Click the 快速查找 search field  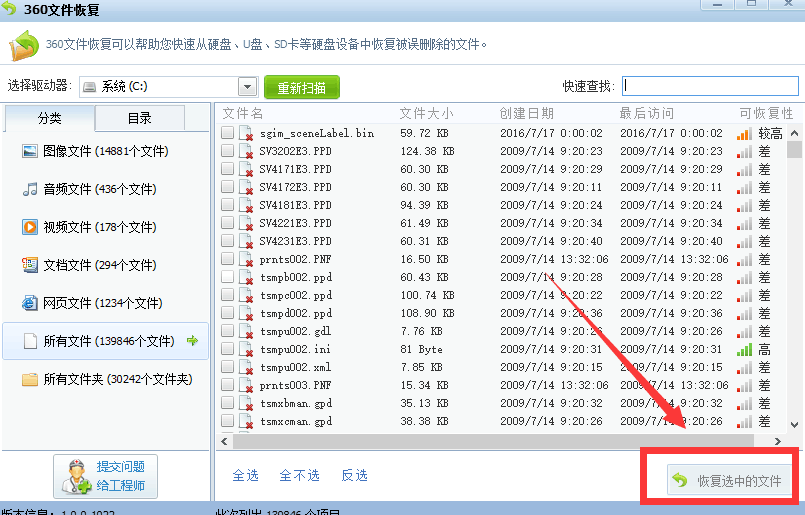tap(711, 86)
